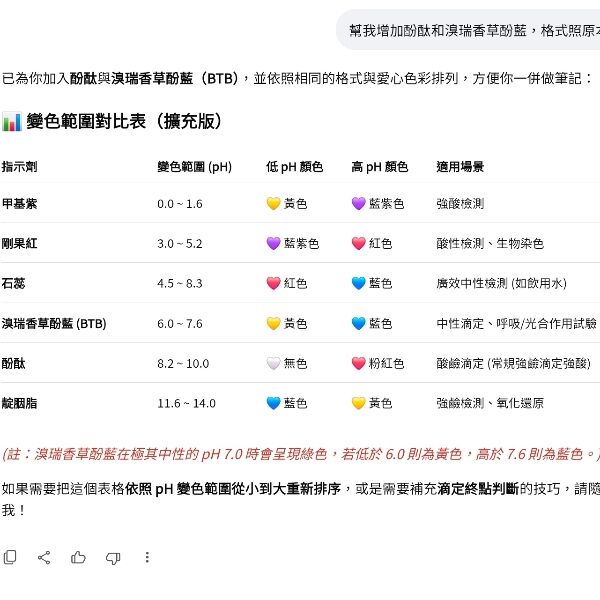Viewport: 600px width, 600px height.
Task: Click the yellow heart in 甲基紫 row
Action: pyautogui.click(x=273, y=204)
